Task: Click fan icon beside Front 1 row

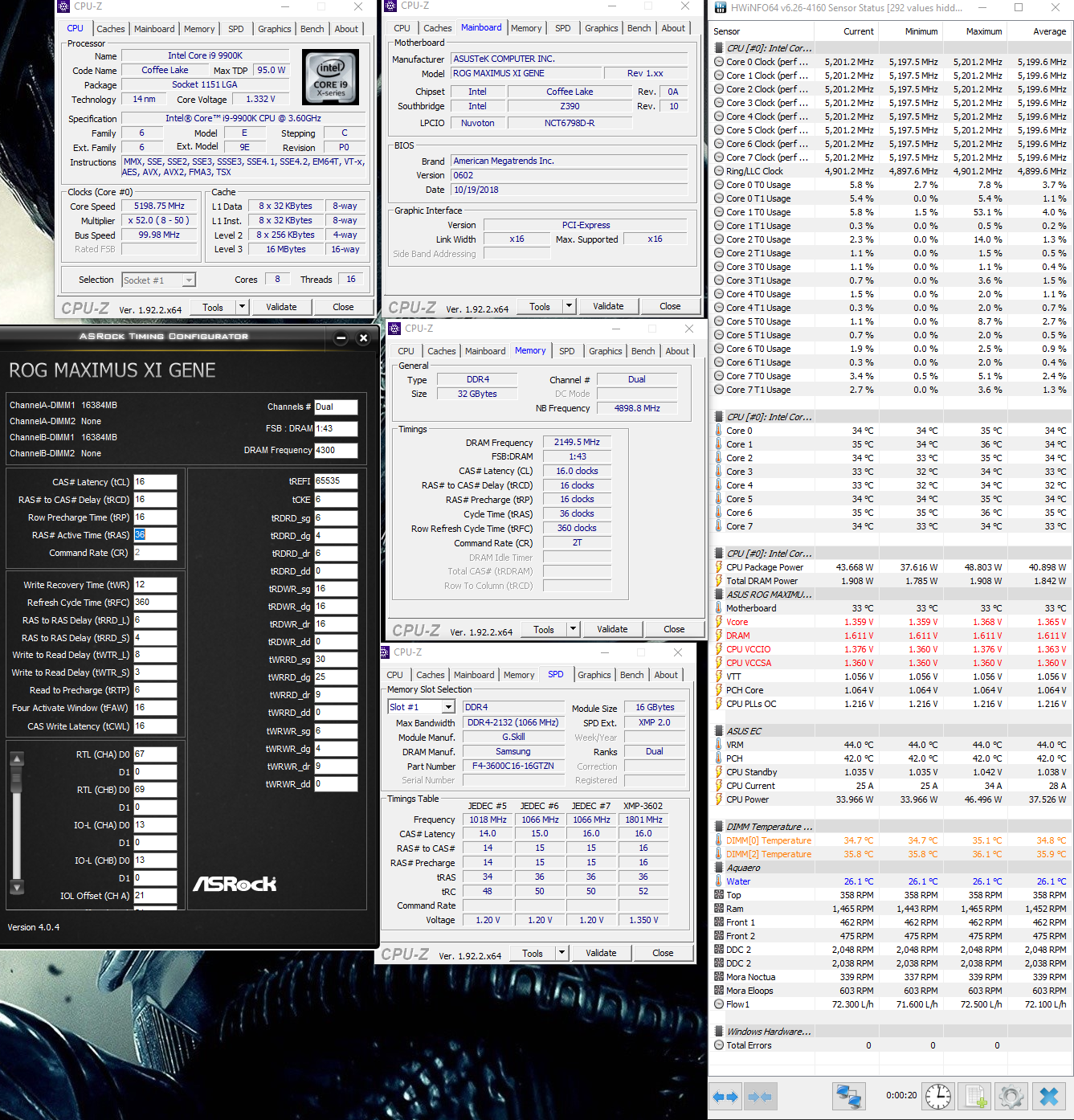Action: coord(719,922)
